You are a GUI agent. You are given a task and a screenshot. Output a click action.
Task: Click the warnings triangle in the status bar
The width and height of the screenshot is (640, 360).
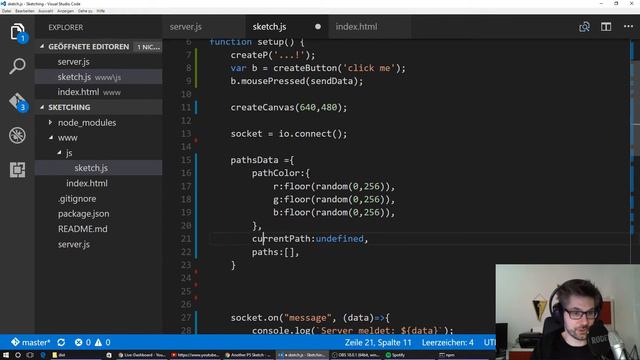click(x=98, y=342)
